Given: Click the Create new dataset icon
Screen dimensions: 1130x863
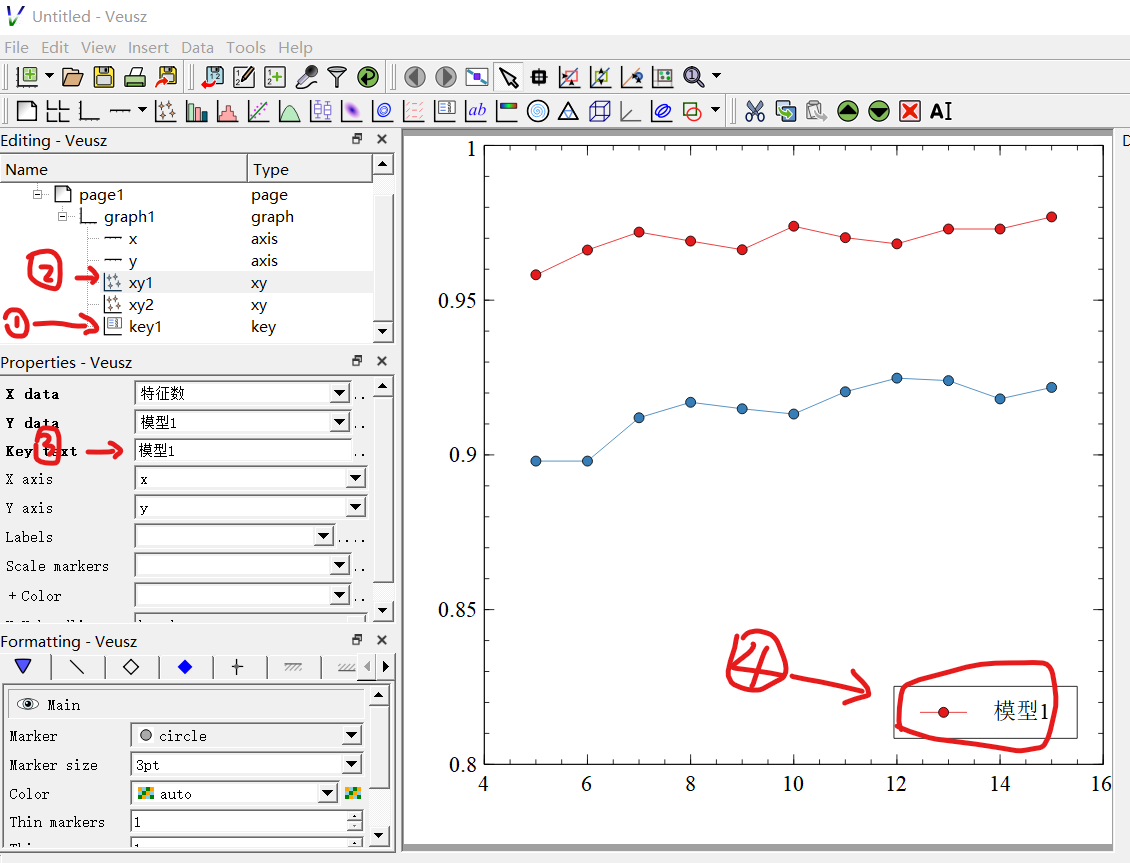Looking at the screenshot, I should 275,76.
